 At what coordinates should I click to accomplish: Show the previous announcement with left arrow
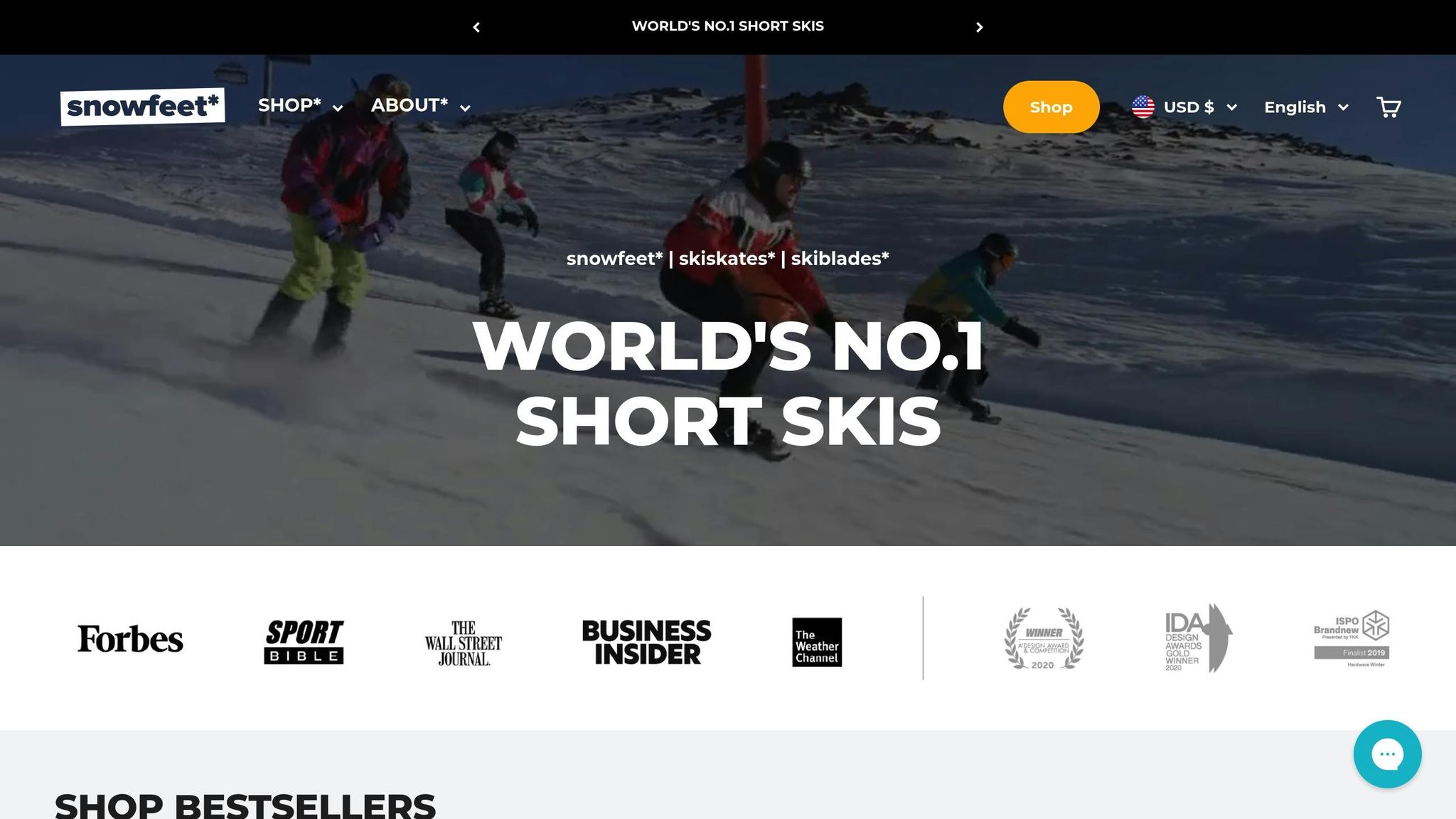476,27
